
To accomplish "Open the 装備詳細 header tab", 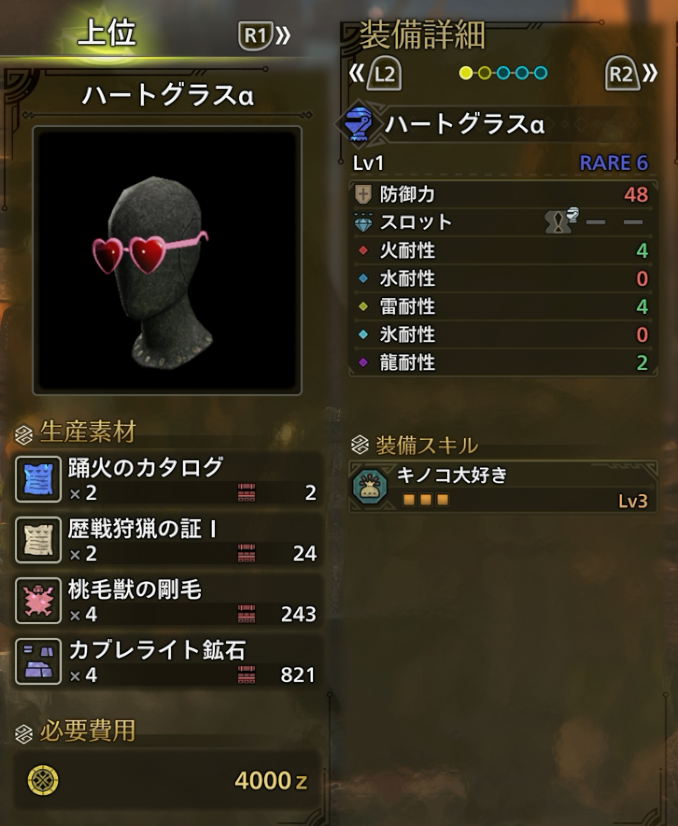I will coord(422,35).
